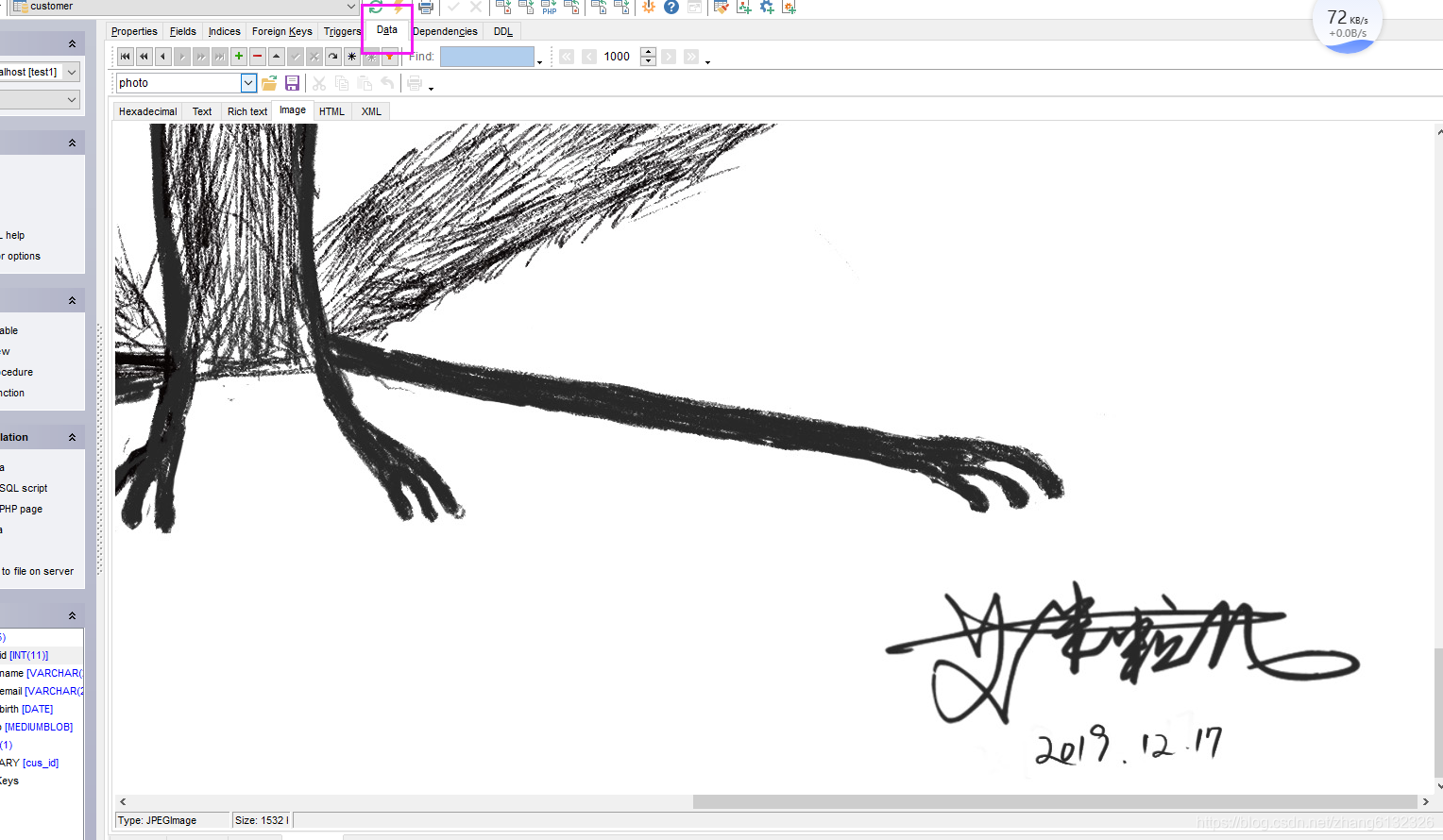Jump to the first record with the navigator icon
The width and height of the screenshot is (1443, 840).
click(125, 56)
